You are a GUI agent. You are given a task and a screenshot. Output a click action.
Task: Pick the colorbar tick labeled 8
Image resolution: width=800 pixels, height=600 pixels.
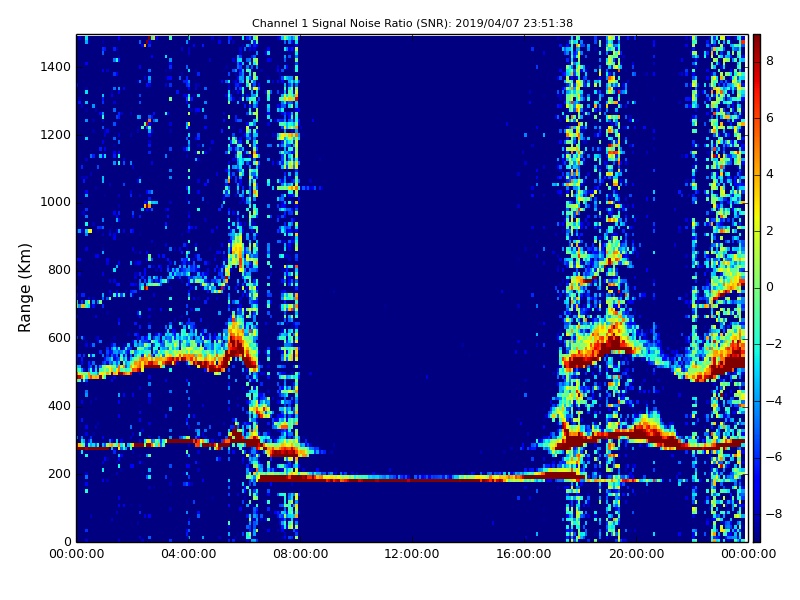(770, 61)
